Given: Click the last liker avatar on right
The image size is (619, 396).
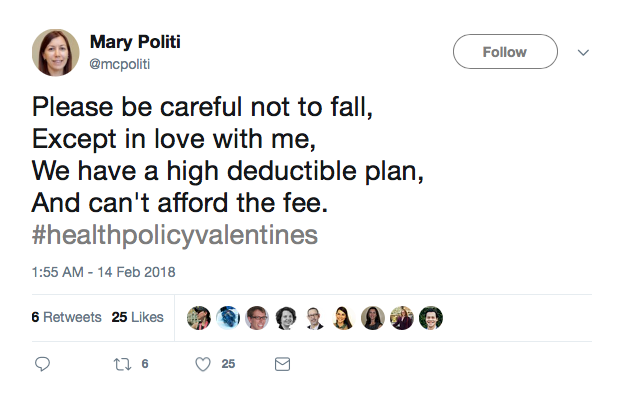Looking at the screenshot, I should click(431, 318).
